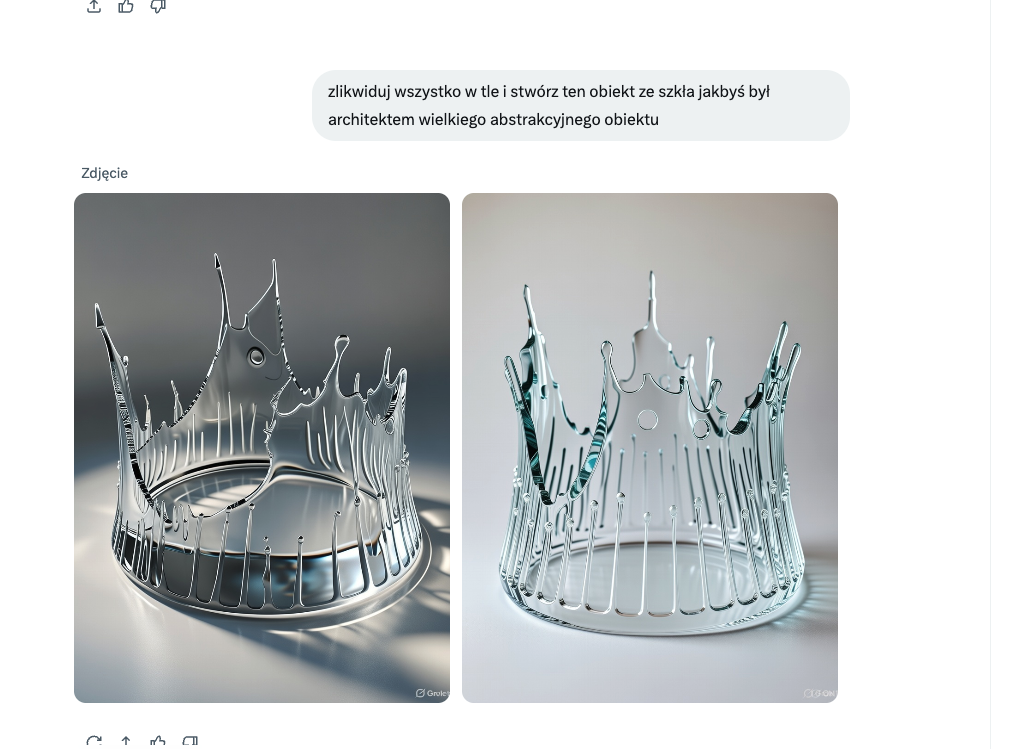
Task: Open the left glass crown image
Action: coord(262,448)
